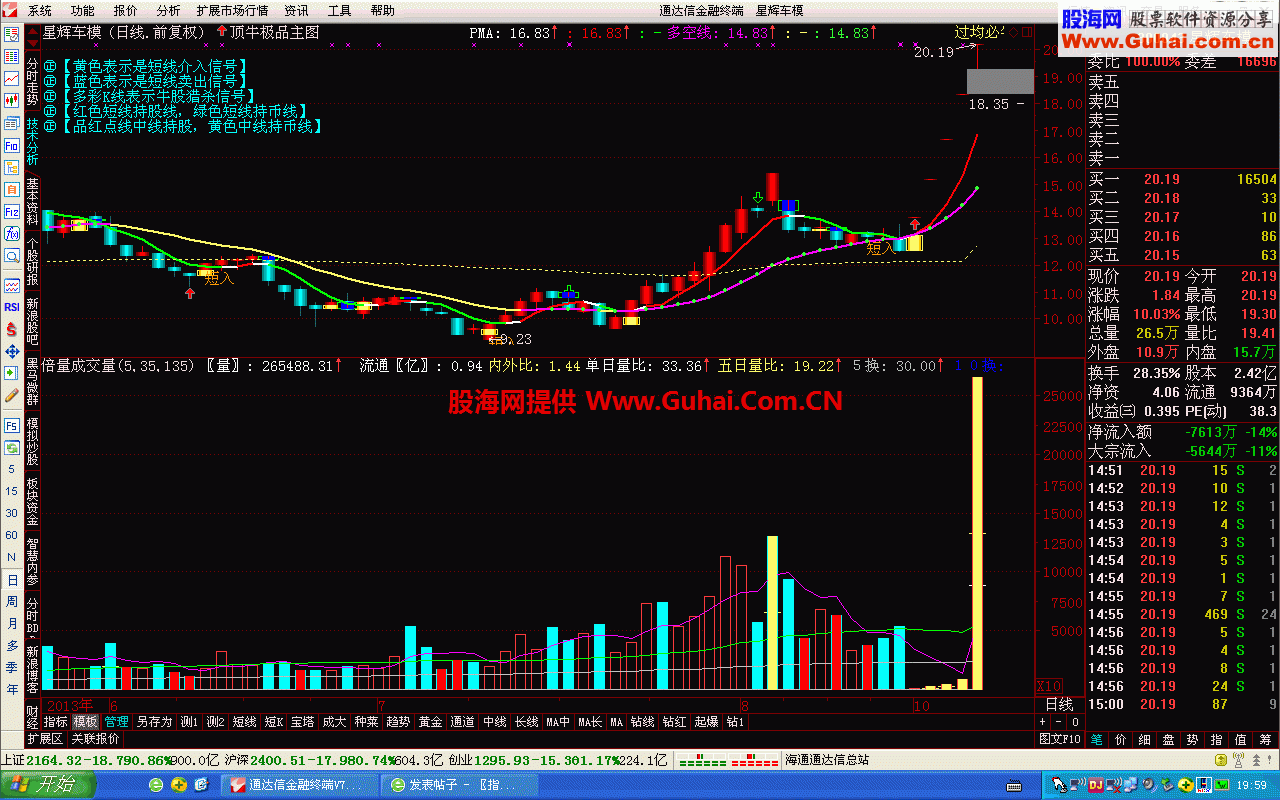Switch to the 基本资料 side tab
The height and width of the screenshot is (800, 1280).
point(32,201)
